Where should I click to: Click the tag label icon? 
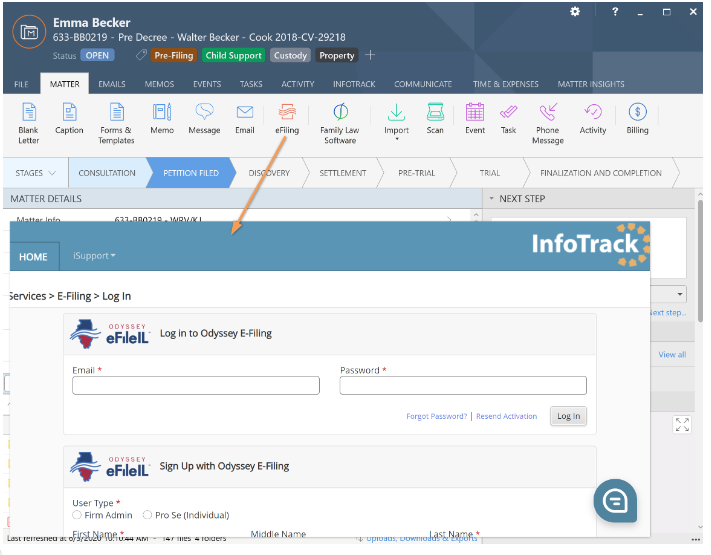pos(141,55)
